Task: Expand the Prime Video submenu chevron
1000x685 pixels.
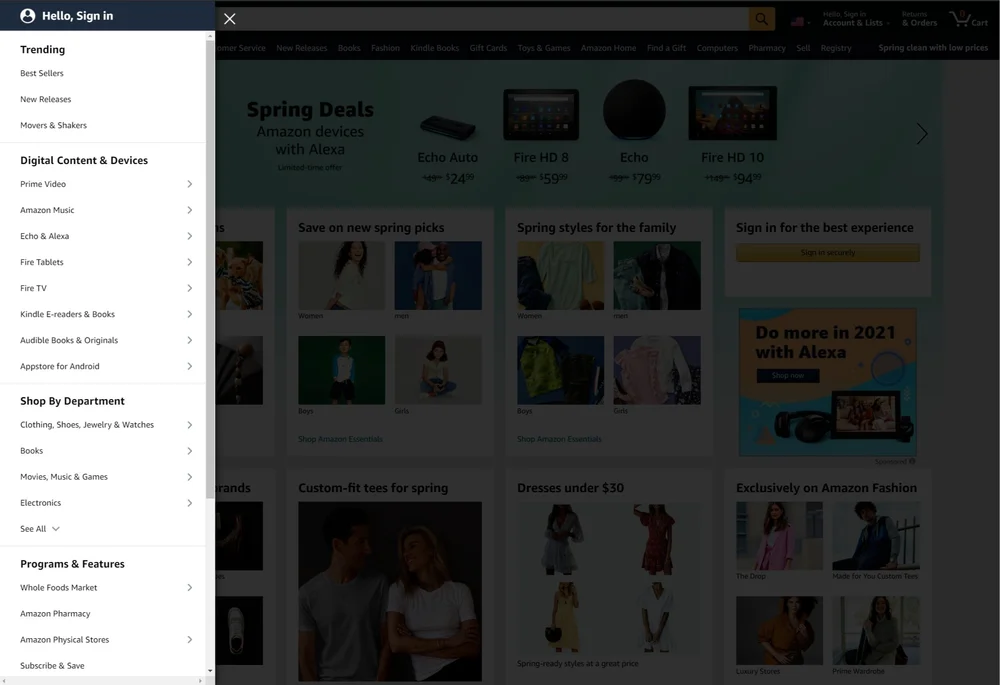Action: point(189,184)
